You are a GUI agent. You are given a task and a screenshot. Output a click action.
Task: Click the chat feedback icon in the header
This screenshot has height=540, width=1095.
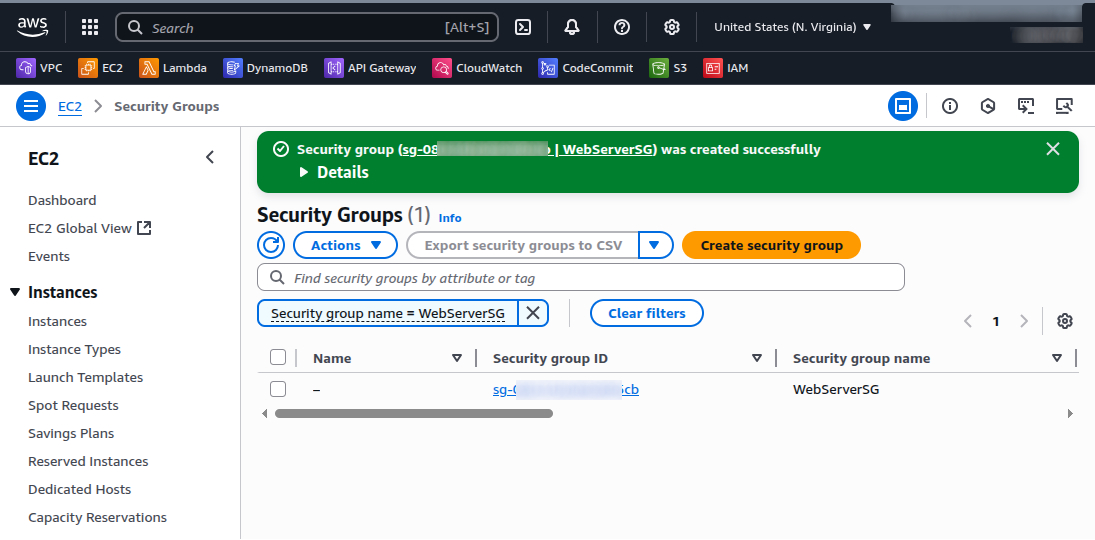point(1025,106)
